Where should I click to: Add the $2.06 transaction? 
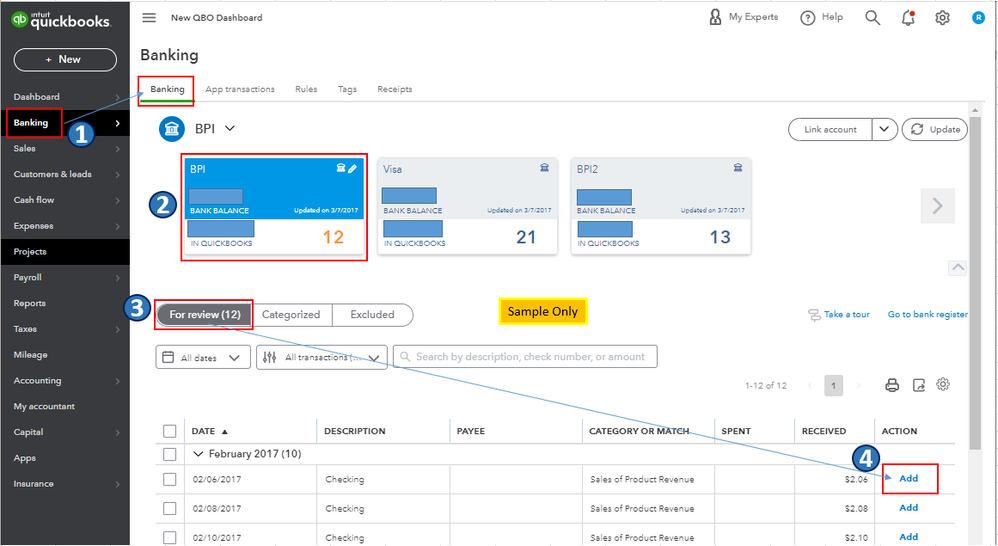click(x=908, y=479)
